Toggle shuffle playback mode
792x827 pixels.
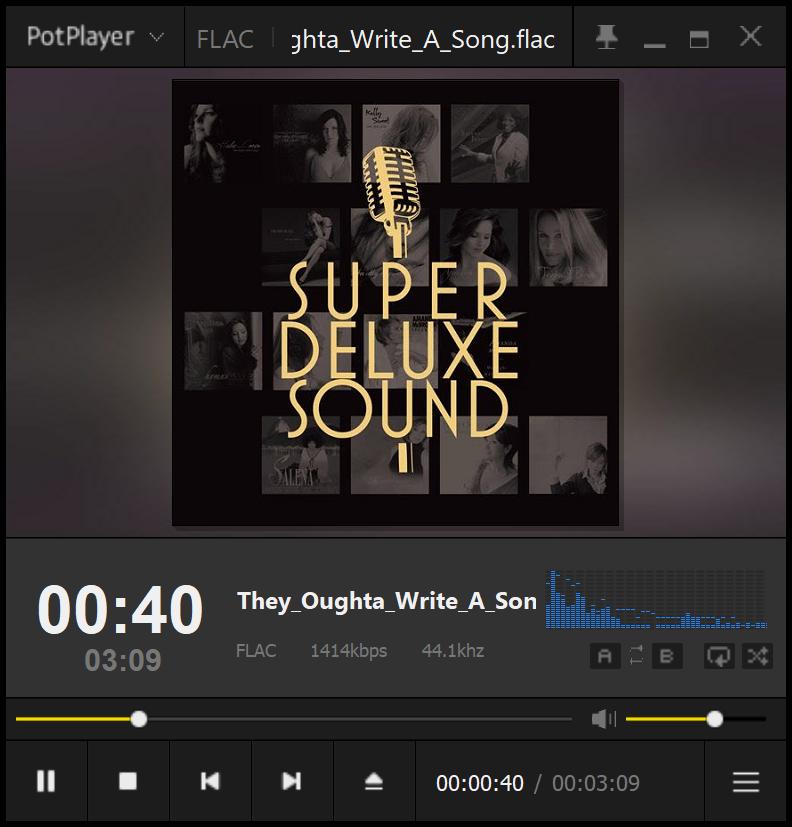click(x=757, y=656)
